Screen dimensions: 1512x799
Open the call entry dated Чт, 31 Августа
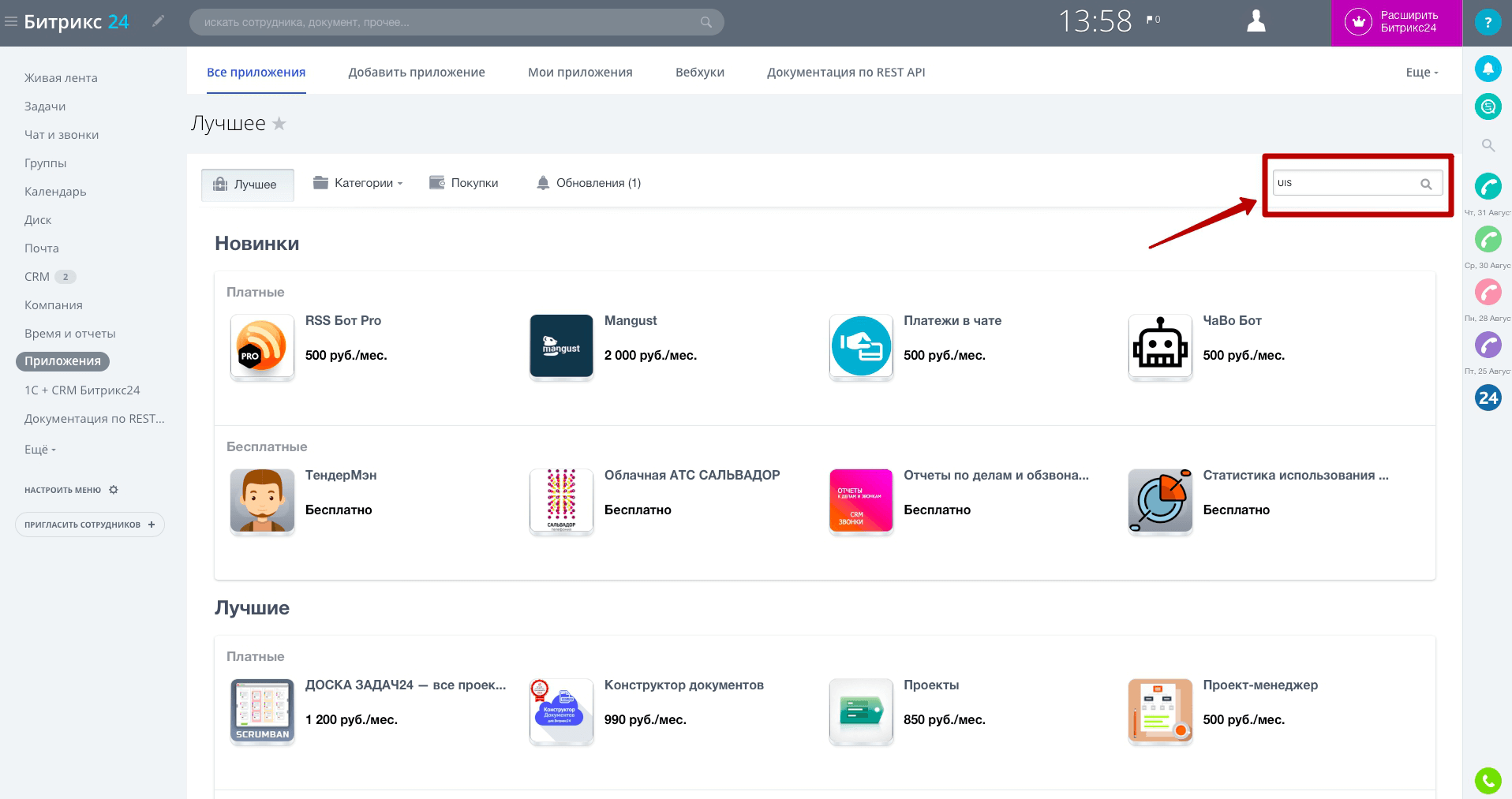coord(1488,186)
